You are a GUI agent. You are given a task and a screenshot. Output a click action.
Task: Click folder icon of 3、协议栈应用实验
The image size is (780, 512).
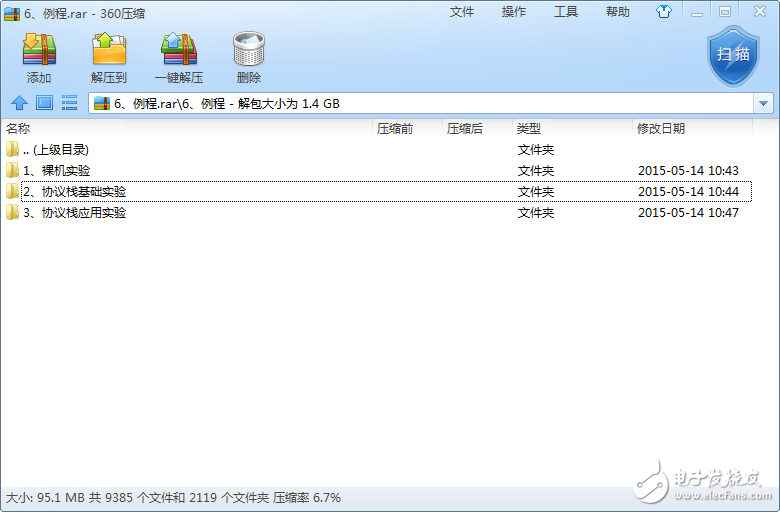click(x=12, y=212)
